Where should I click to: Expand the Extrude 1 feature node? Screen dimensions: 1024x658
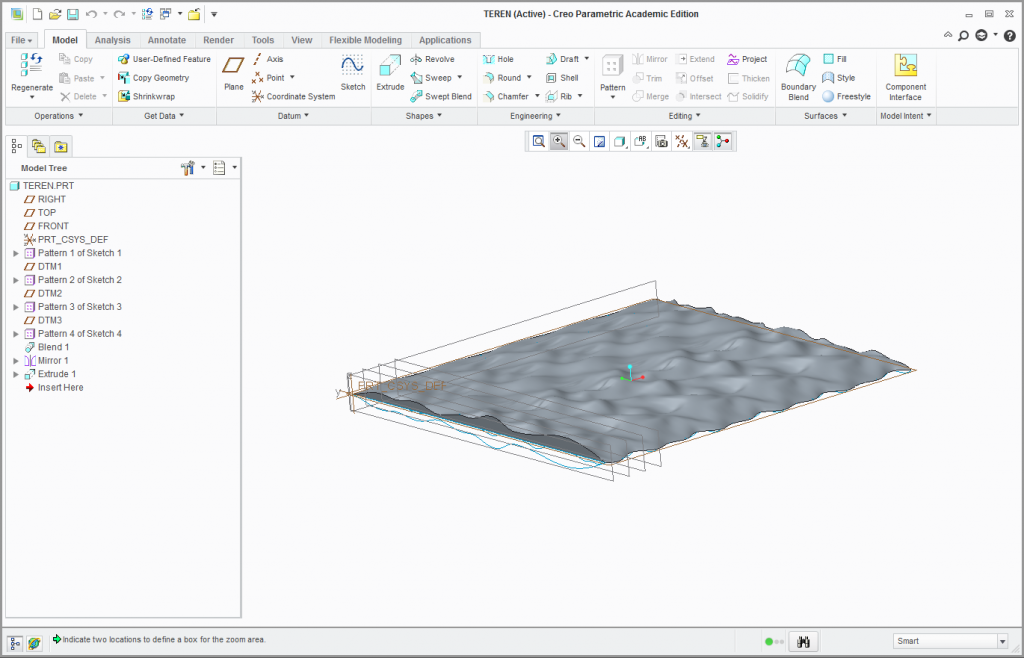(x=16, y=374)
